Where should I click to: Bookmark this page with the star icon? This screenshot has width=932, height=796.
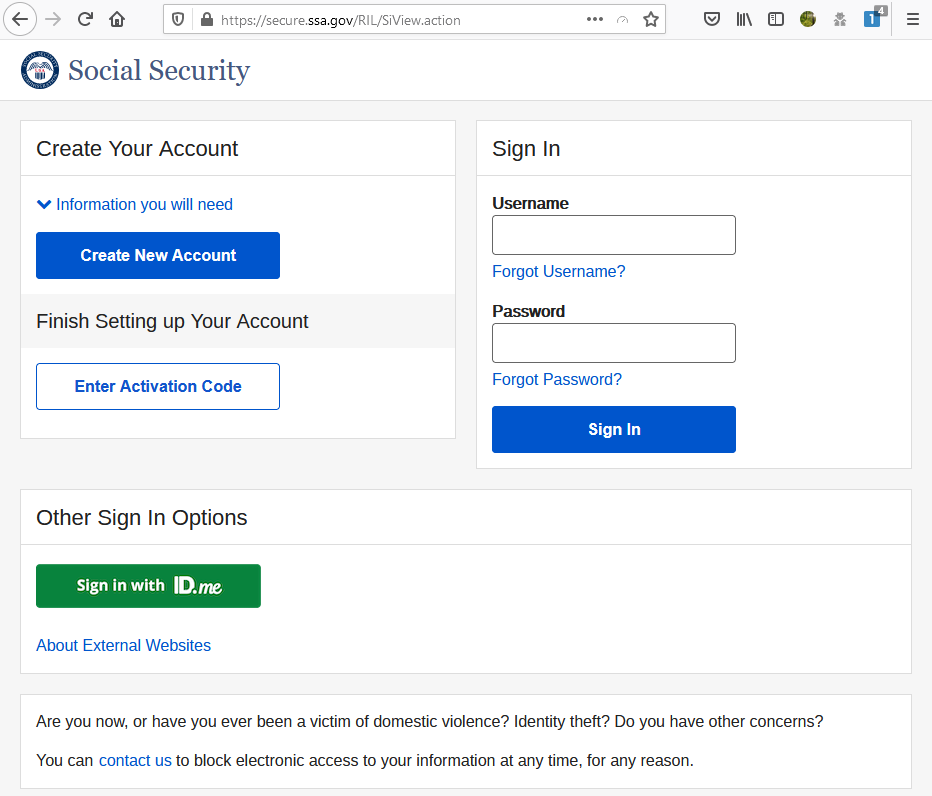651,18
